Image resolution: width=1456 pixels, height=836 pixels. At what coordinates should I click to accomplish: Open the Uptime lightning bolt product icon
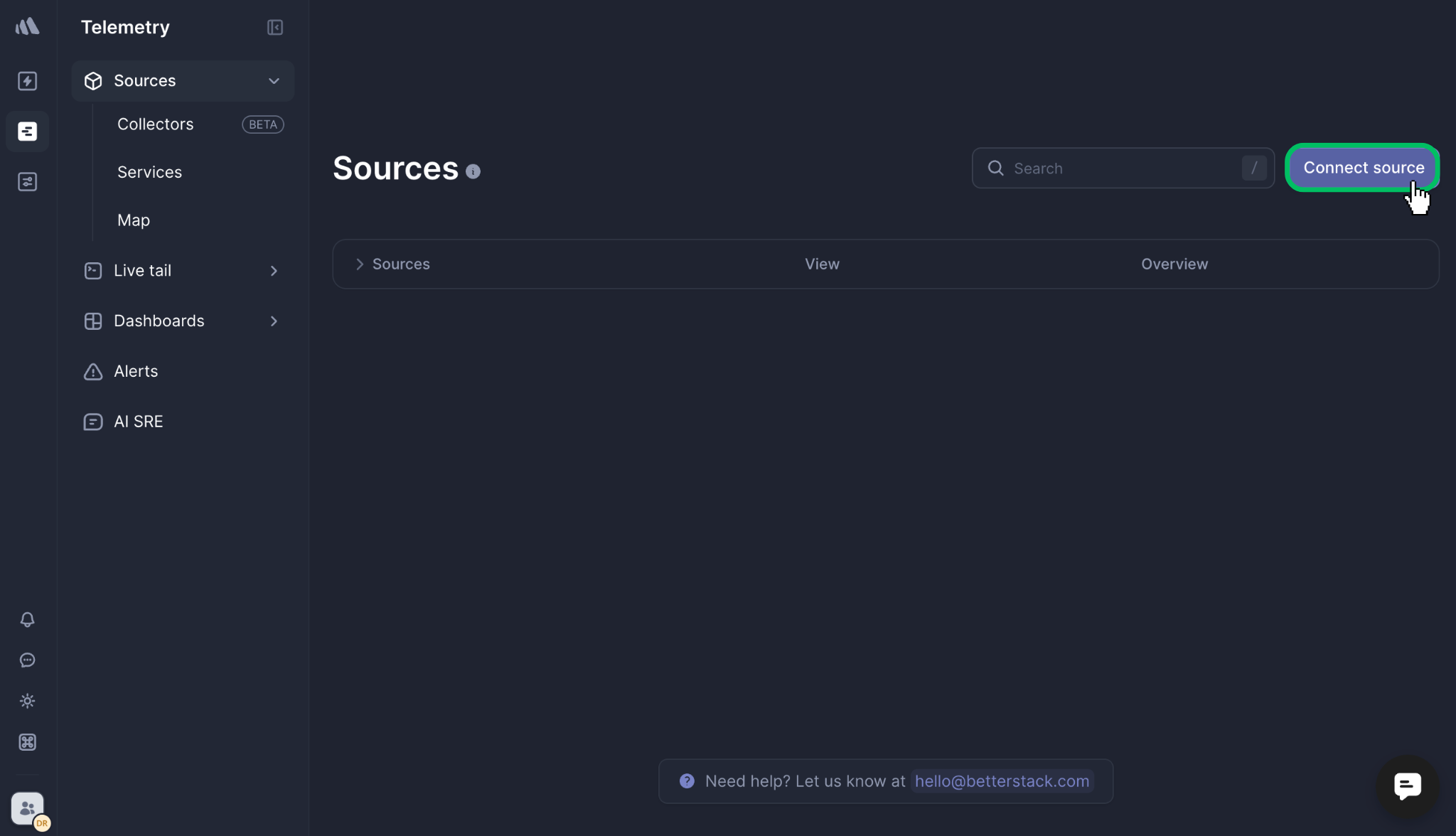point(27,81)
